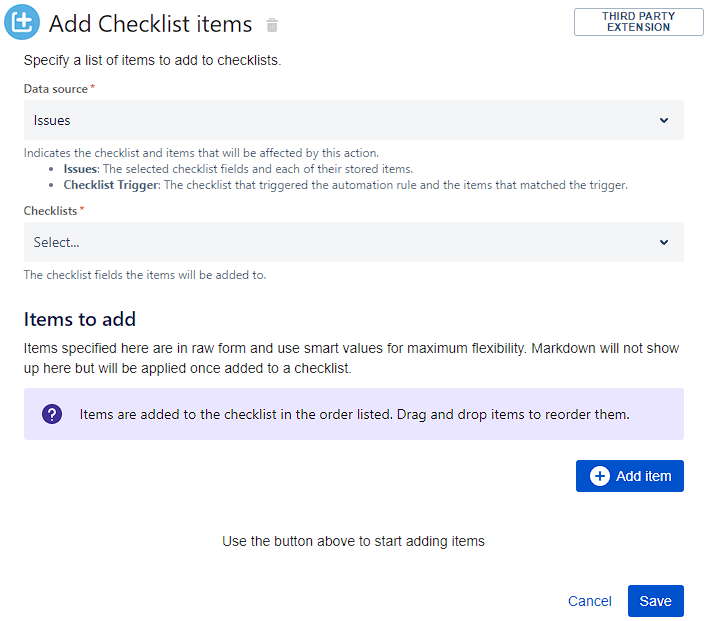This screenshot has height=621, width=708.
Task: Click the Data source field label
Action: coord(56,89)
